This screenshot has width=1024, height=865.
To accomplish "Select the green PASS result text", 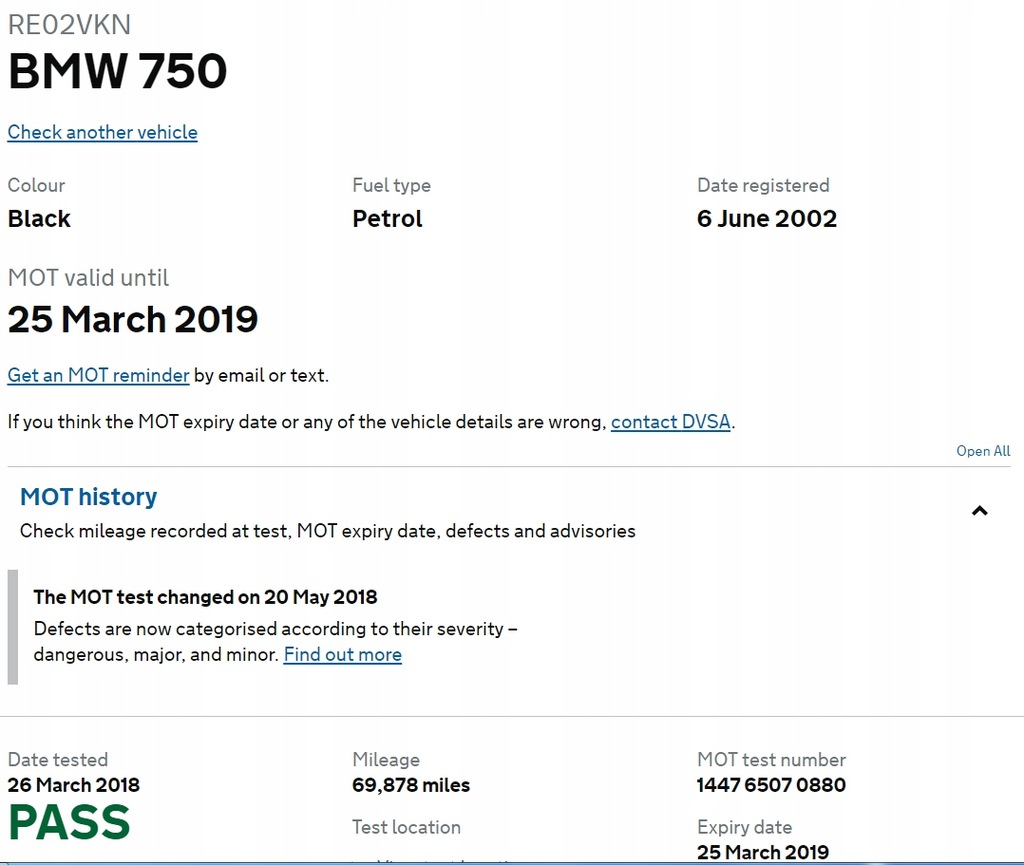I will (x=69, y=823).
